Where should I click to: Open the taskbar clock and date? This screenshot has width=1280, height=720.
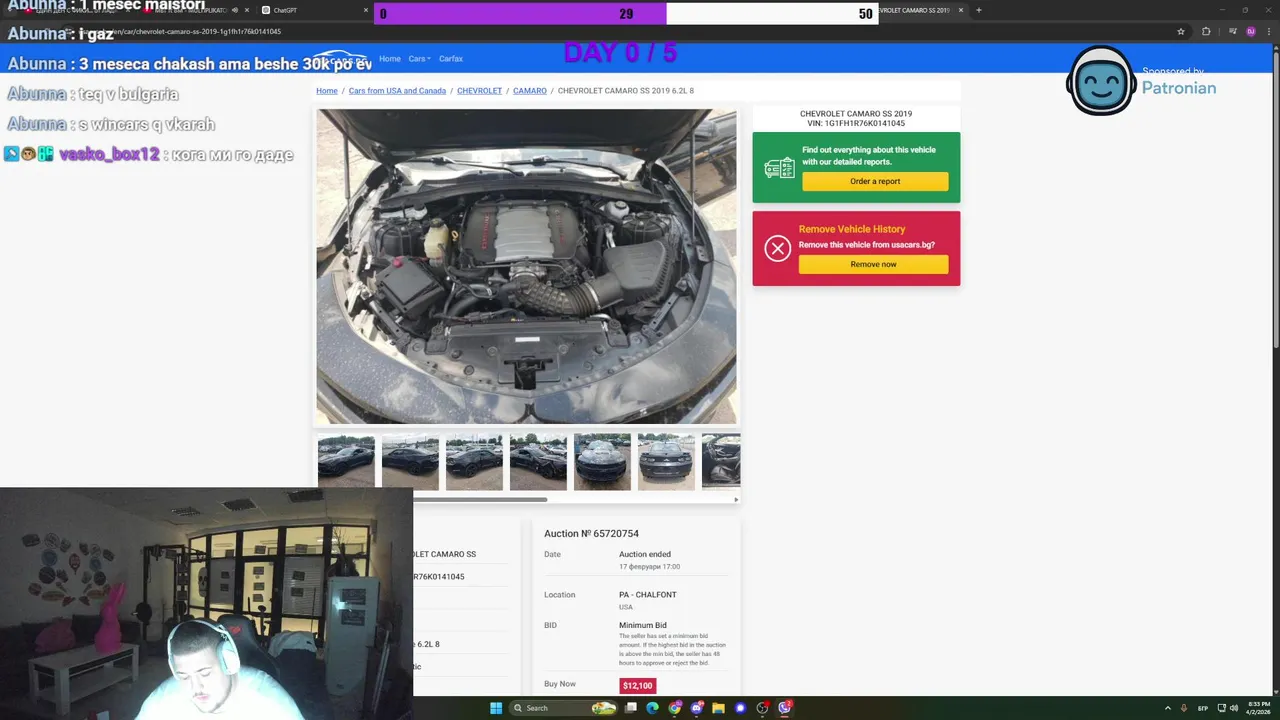pos(1258,708)
